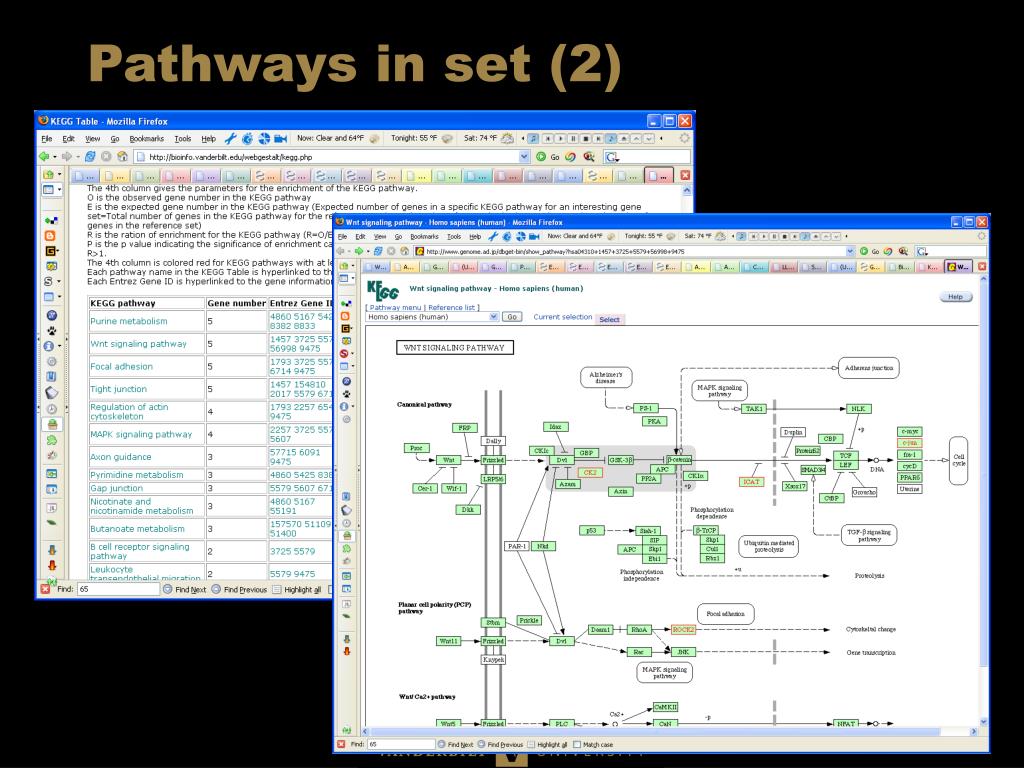Screen dimensions: 1024x768
Task: Open Help menu in Wnt signaling window
Action: tap(475, 236)
